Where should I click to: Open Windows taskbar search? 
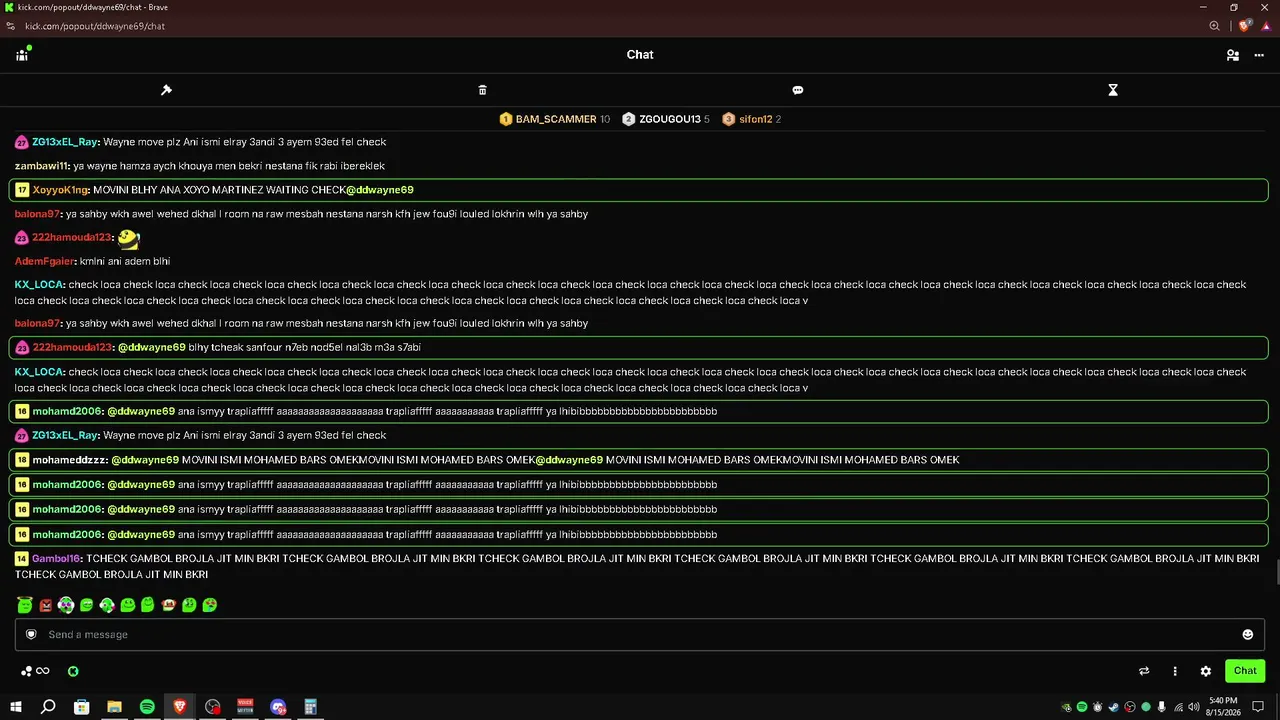[x=48, y=707]
